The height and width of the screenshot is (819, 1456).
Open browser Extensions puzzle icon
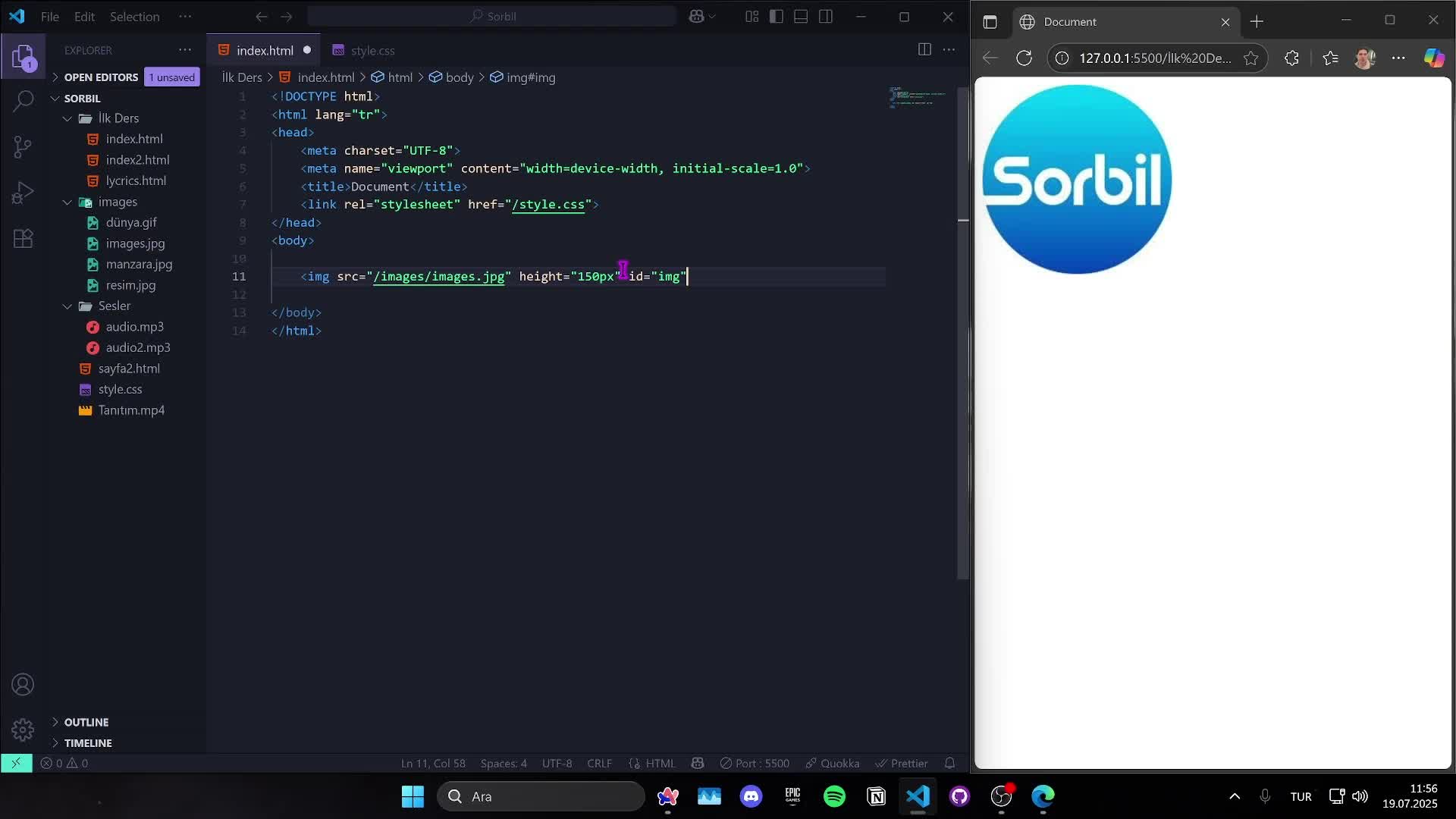tap(1292, 58)
